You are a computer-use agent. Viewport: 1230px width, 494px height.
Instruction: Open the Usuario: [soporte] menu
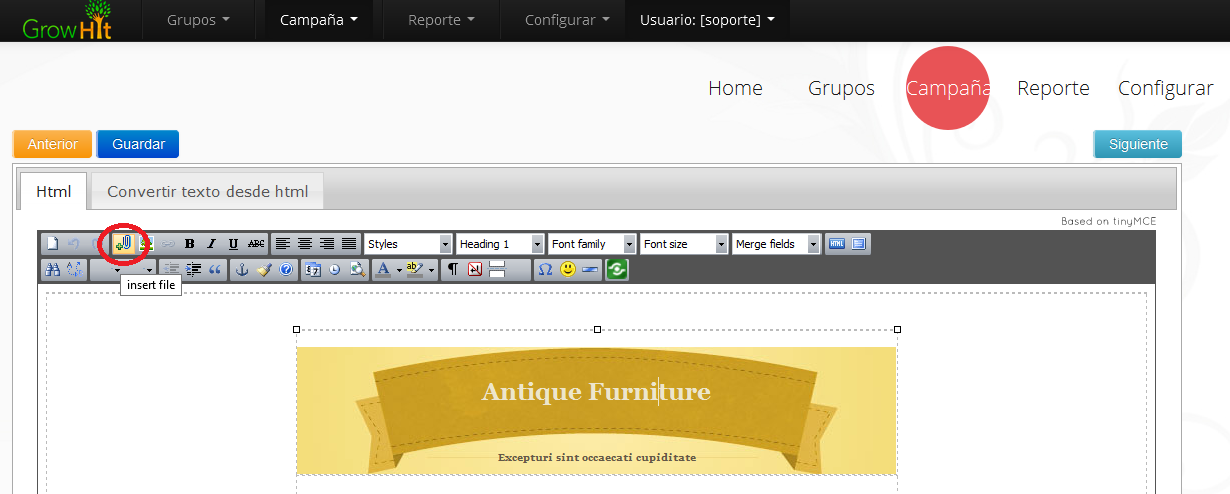707,20
